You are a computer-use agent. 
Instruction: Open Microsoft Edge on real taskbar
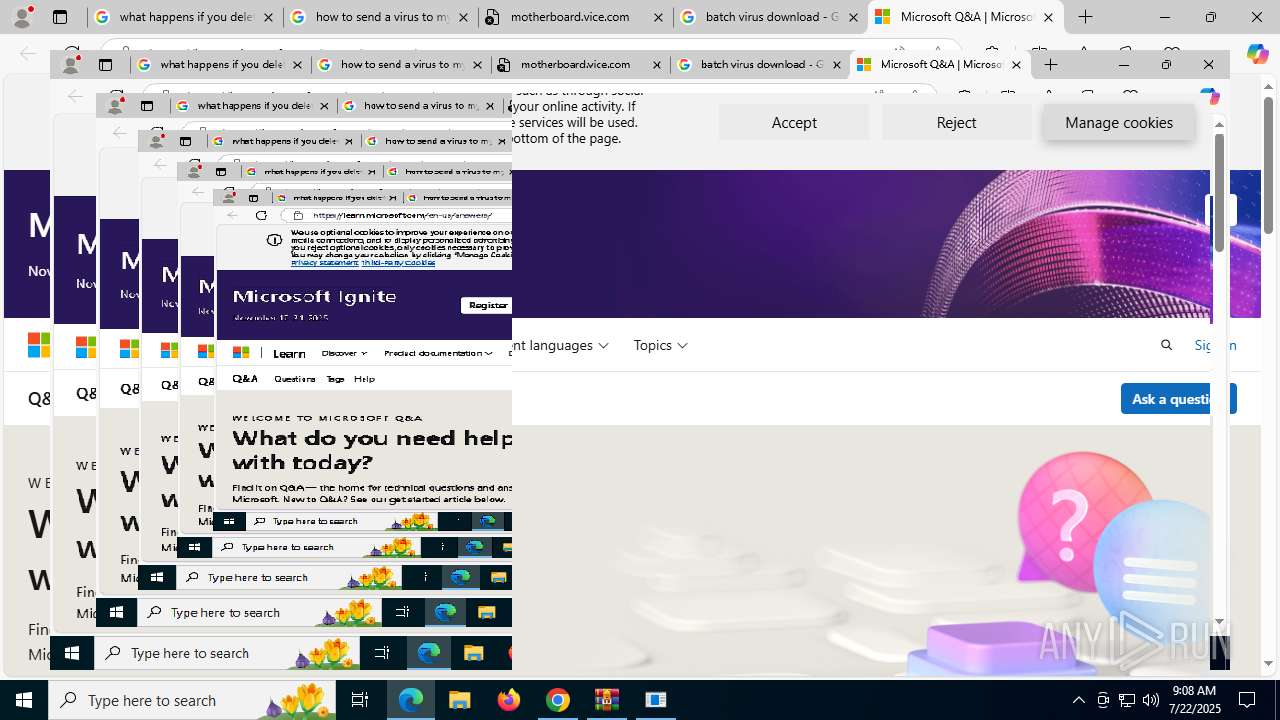pos(411,700)
